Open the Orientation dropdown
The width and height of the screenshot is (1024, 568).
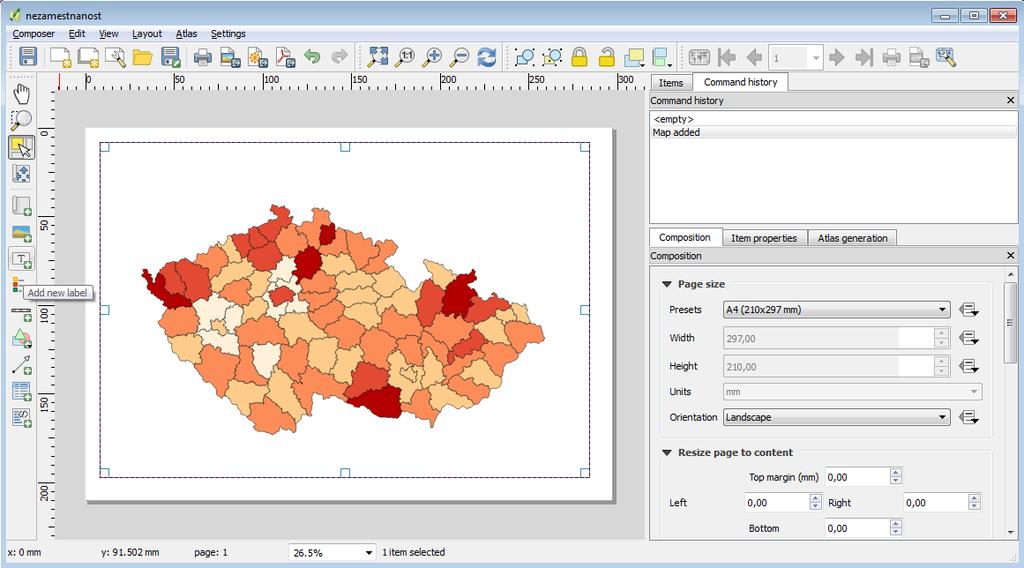(837, 417)
